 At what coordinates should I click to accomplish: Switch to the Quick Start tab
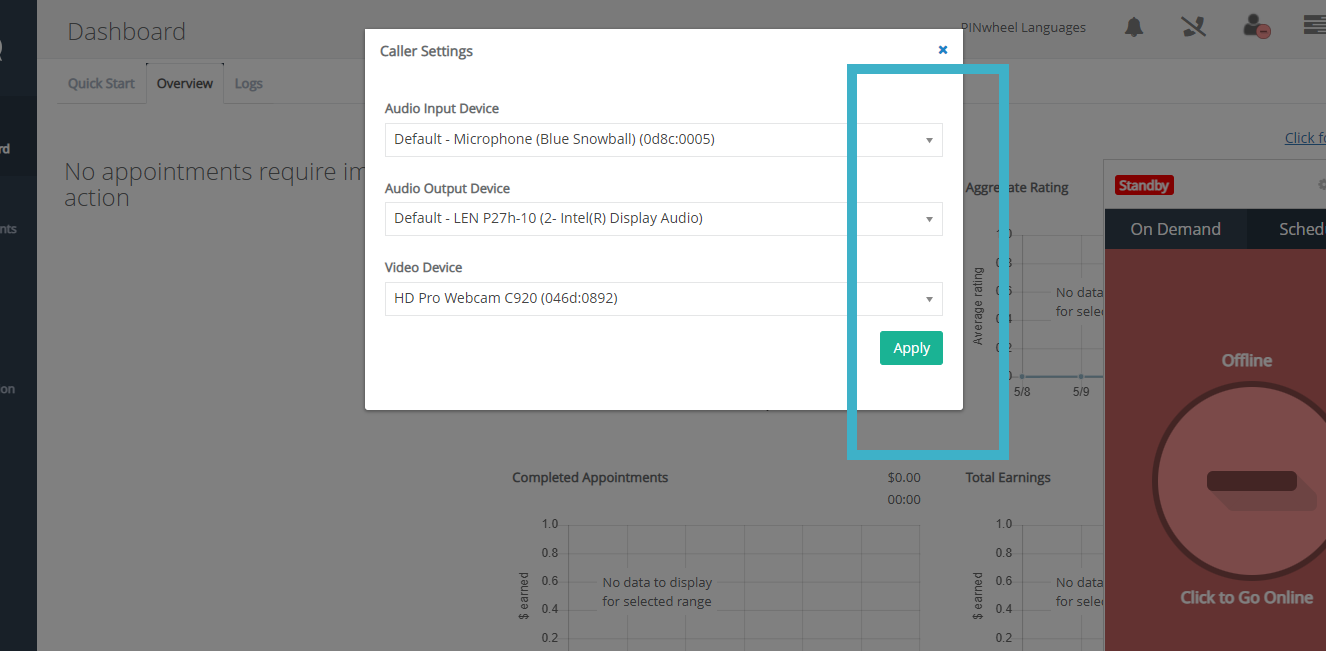click(101, 84)
